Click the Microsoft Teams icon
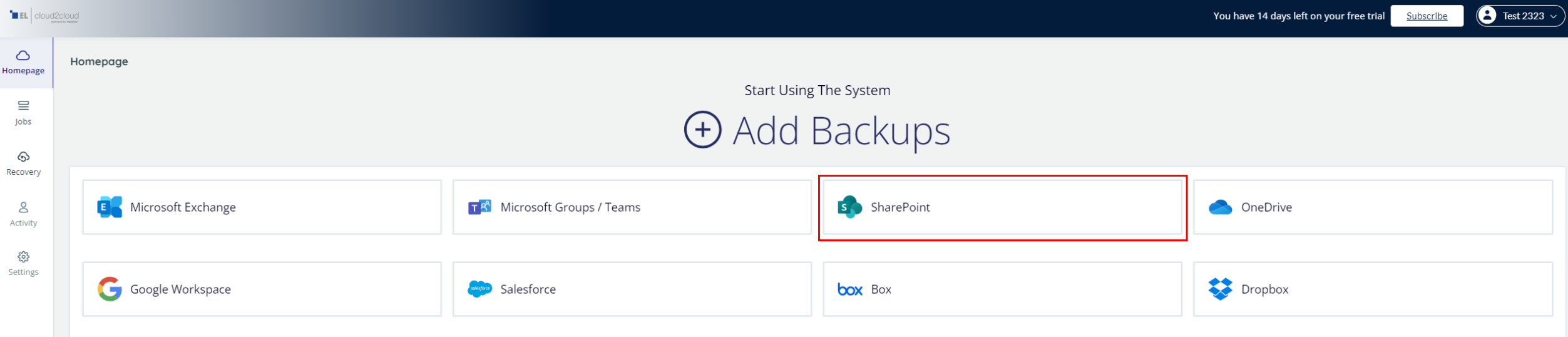The width and height of the screenshot is (1568, 337). pos(479,207)
